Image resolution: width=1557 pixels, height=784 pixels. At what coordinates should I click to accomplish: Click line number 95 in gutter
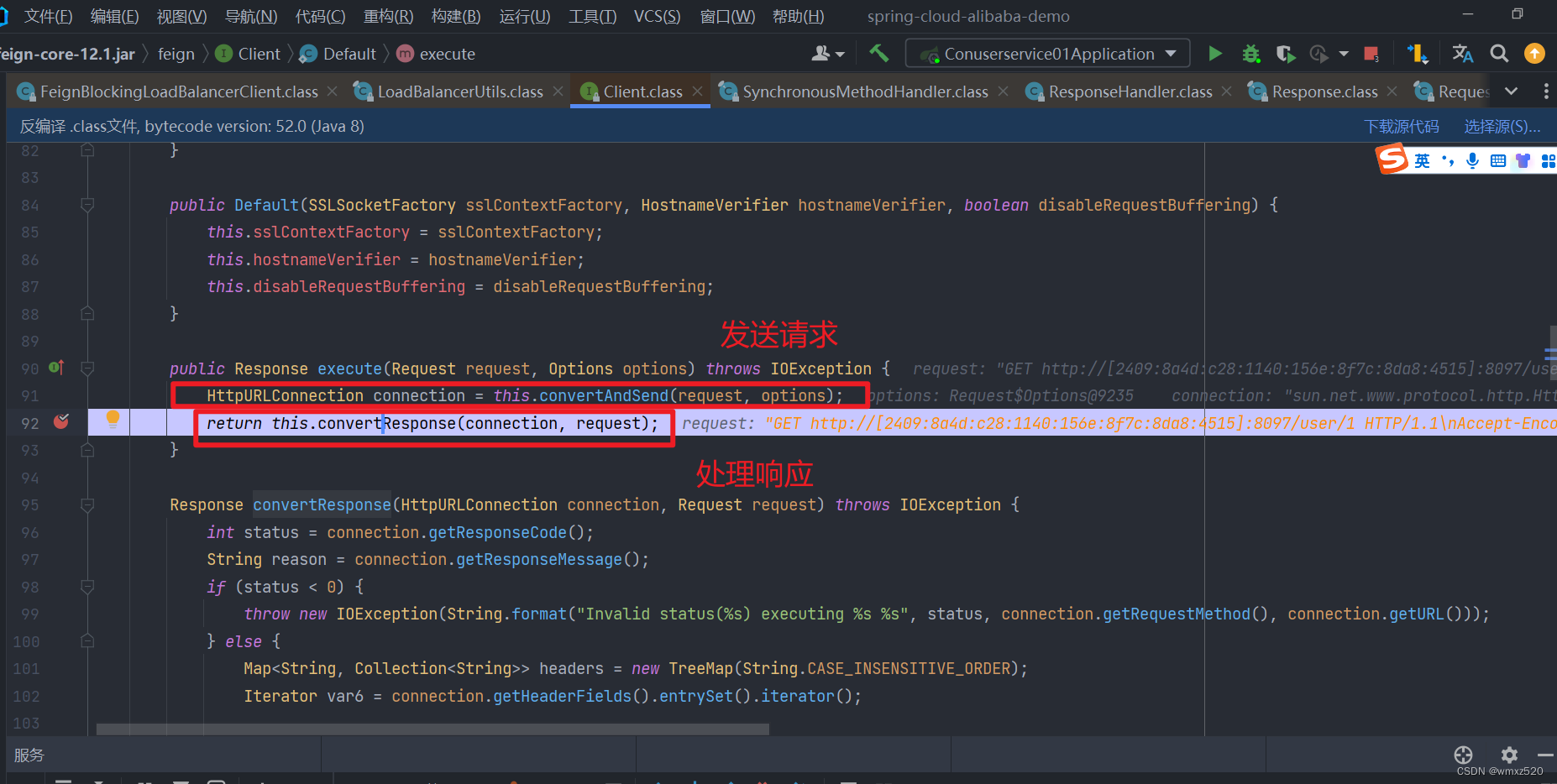tap(29, 504)
